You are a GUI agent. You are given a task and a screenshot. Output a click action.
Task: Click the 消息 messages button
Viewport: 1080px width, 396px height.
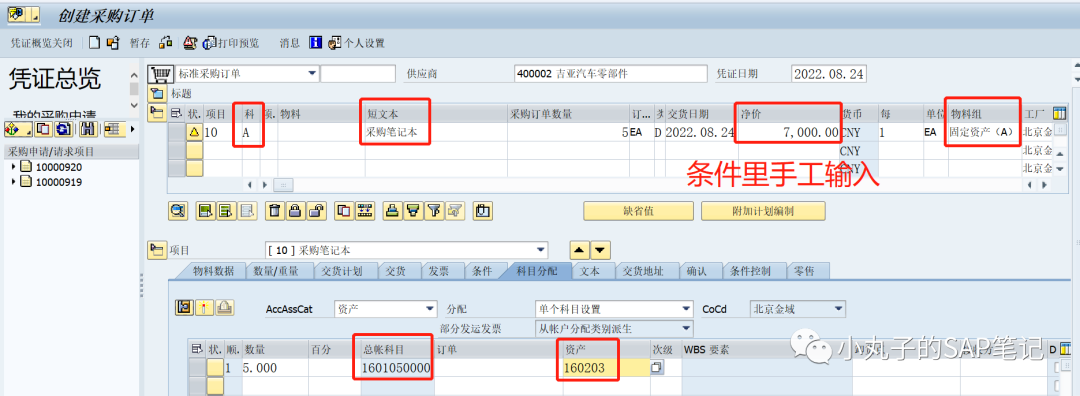click(290, 43)
